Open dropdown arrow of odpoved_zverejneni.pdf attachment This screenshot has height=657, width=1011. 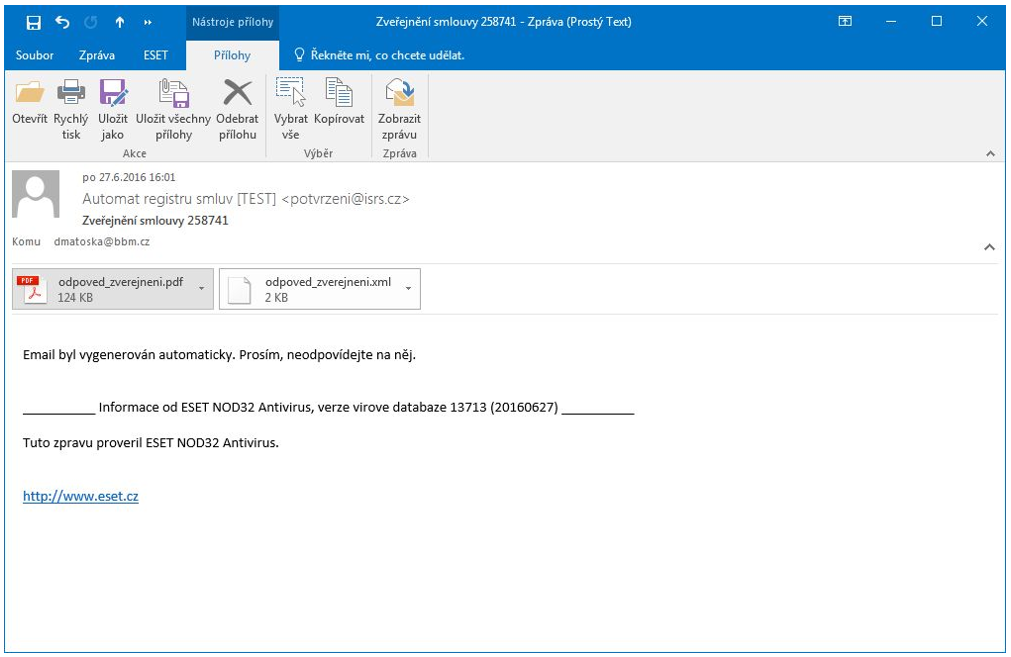pyautogui.click(x=202, y=289)
